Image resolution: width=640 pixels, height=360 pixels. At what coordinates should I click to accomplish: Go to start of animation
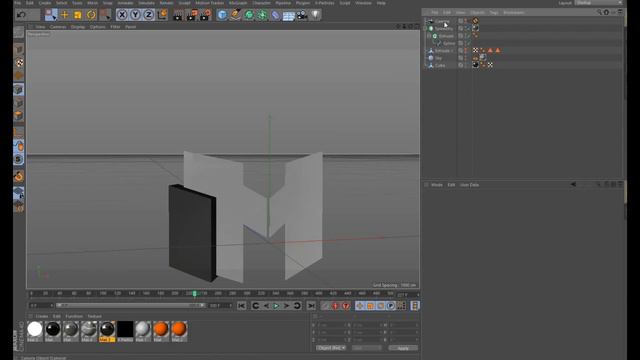(242, 306)
